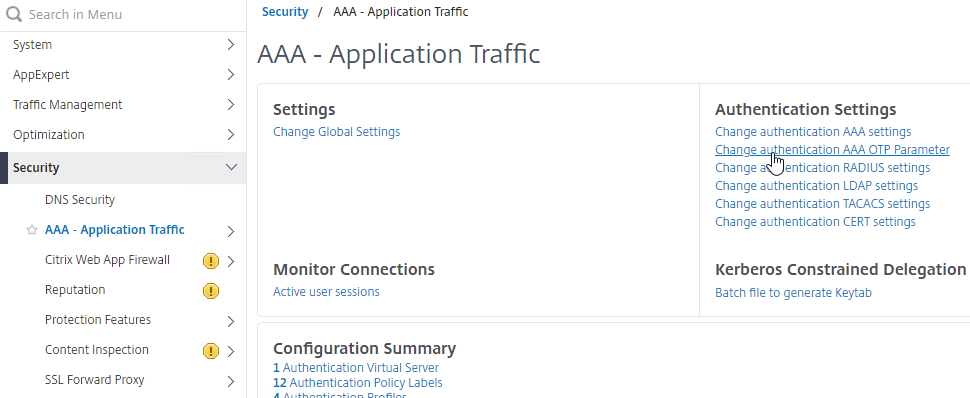View Active user sessions link
This screenshot has height=398, width=970.
[327, 292]
